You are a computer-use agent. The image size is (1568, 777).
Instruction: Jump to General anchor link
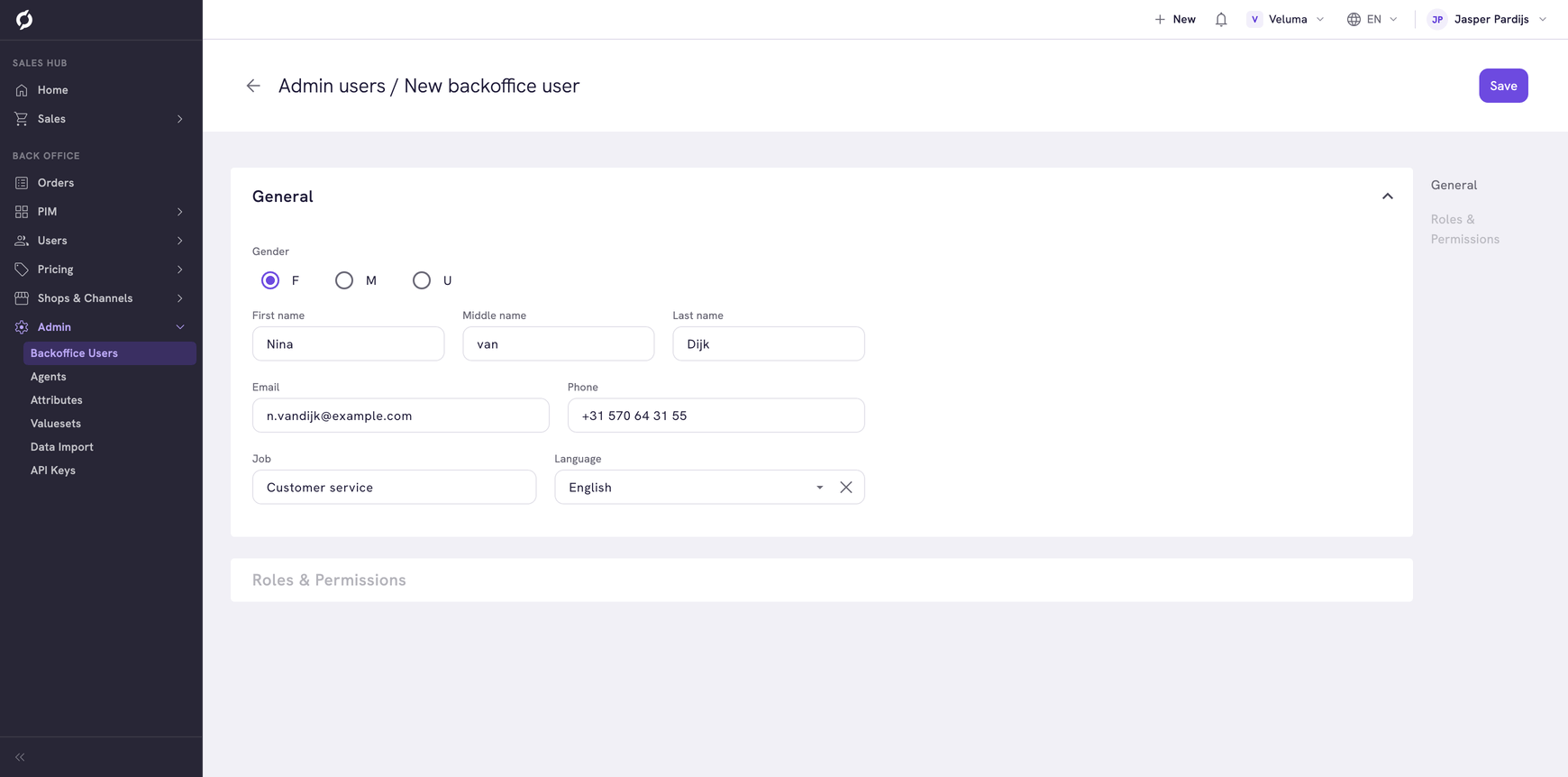(x=1454, y=185)
